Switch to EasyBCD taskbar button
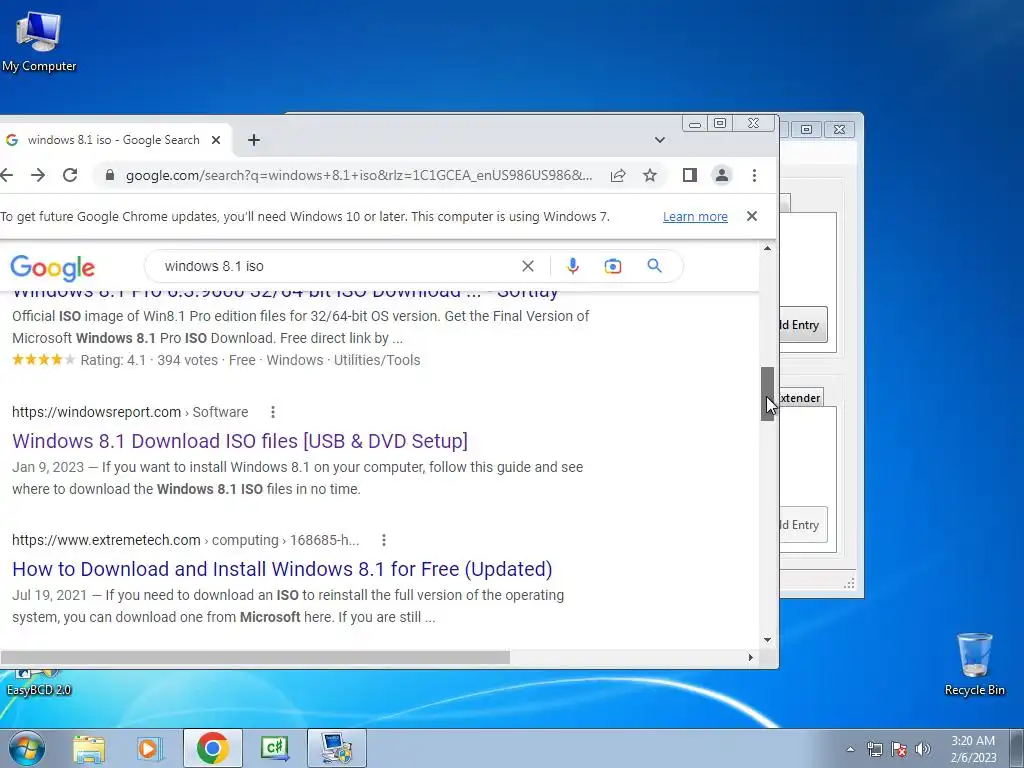This screenshot has width=1024, height=768. 336,748
